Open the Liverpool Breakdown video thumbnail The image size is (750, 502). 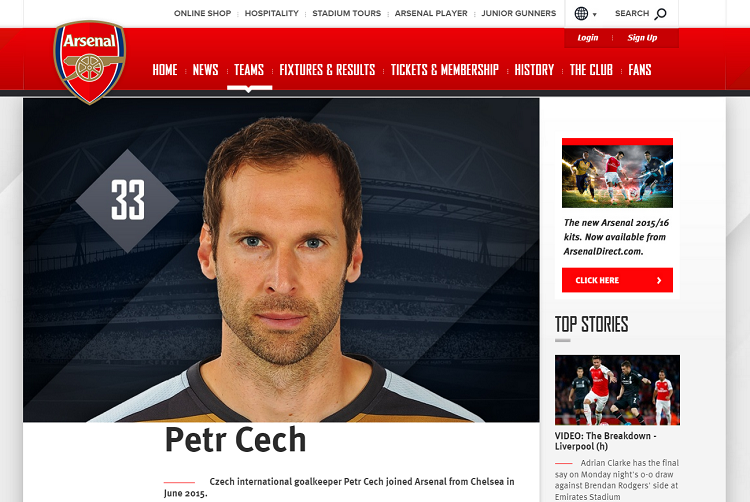pos(617,390)
